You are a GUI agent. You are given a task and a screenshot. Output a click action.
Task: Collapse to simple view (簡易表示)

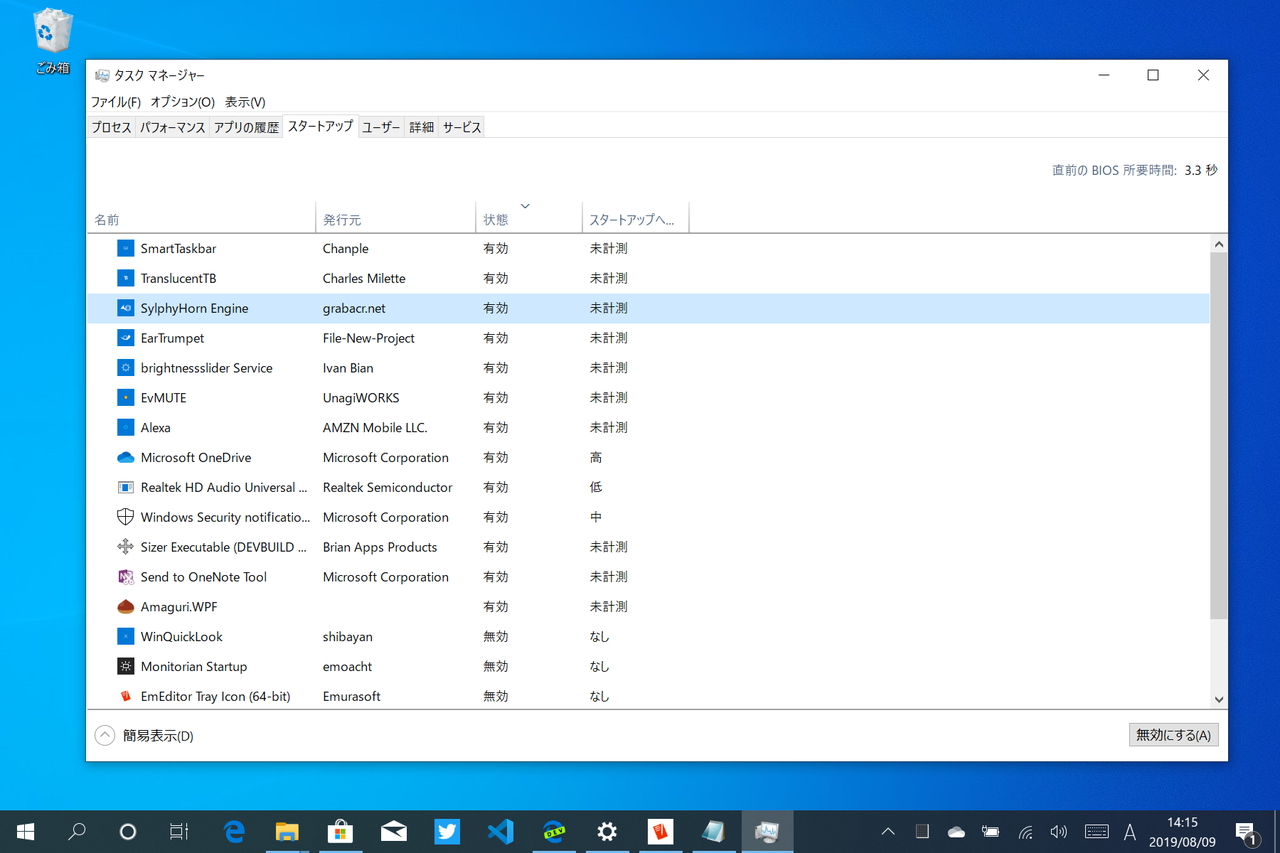pyautogui.click(x=145, y=736)
